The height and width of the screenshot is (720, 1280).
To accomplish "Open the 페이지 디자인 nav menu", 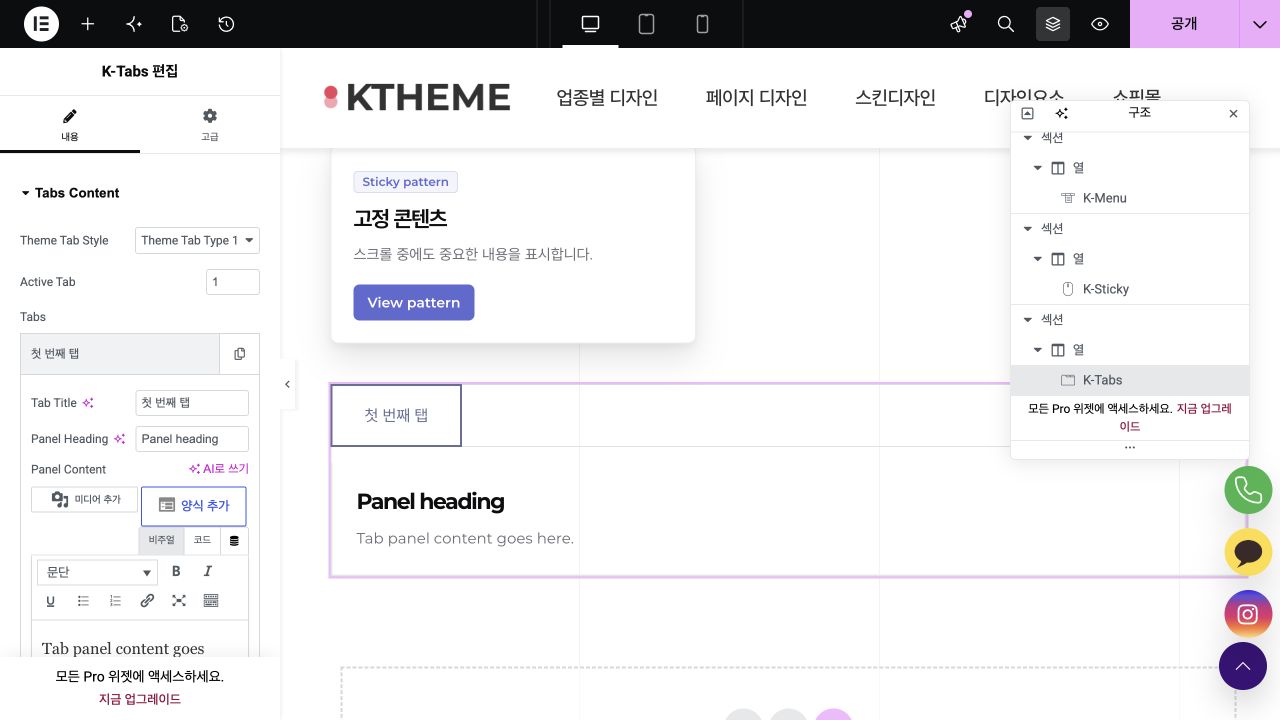I will coord(756,98).
